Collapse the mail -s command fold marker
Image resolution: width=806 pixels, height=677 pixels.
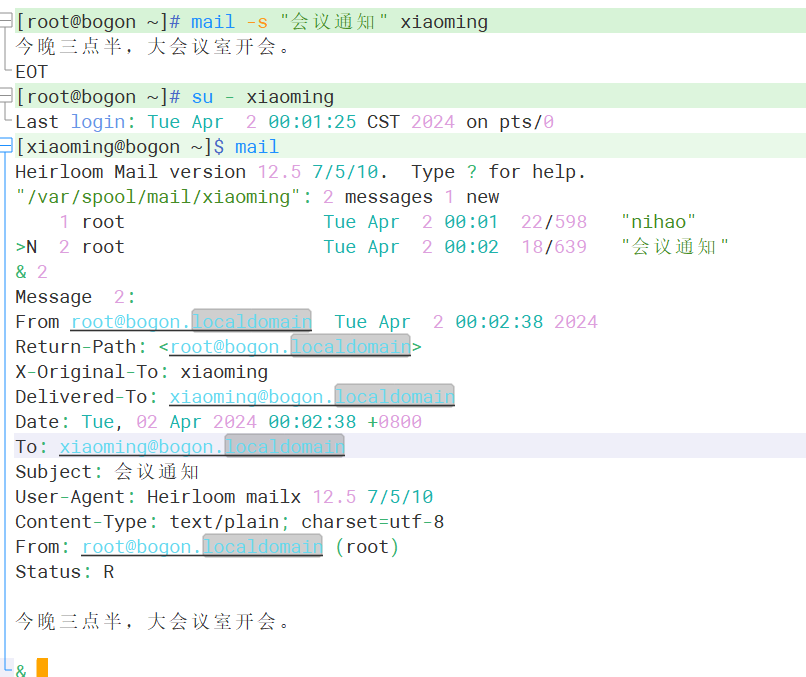point(6,21)
